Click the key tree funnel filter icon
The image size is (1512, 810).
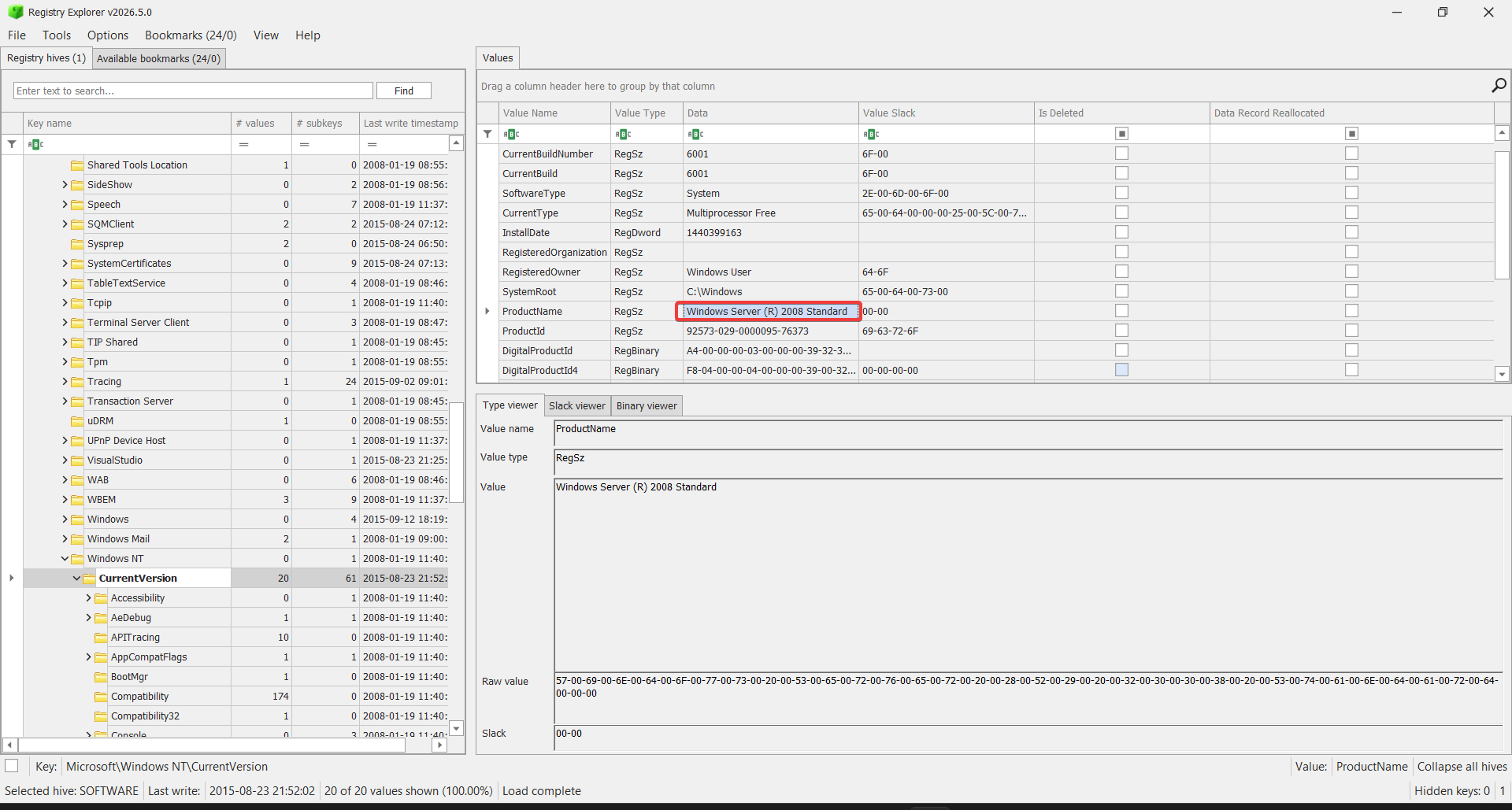coord(12,144)
